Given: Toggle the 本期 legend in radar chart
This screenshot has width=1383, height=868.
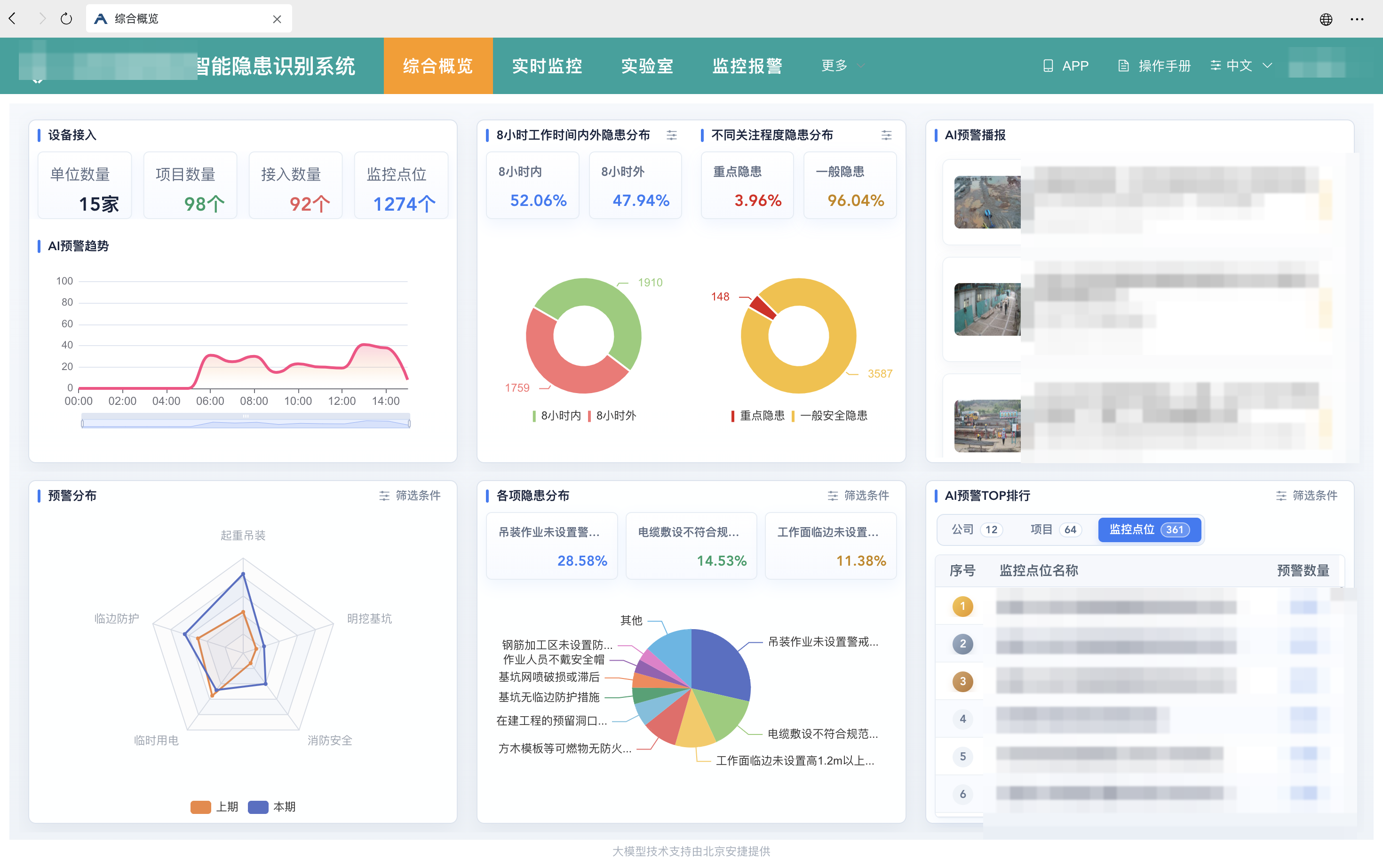Looking at the screenshot, I should (x=272, y=806).
